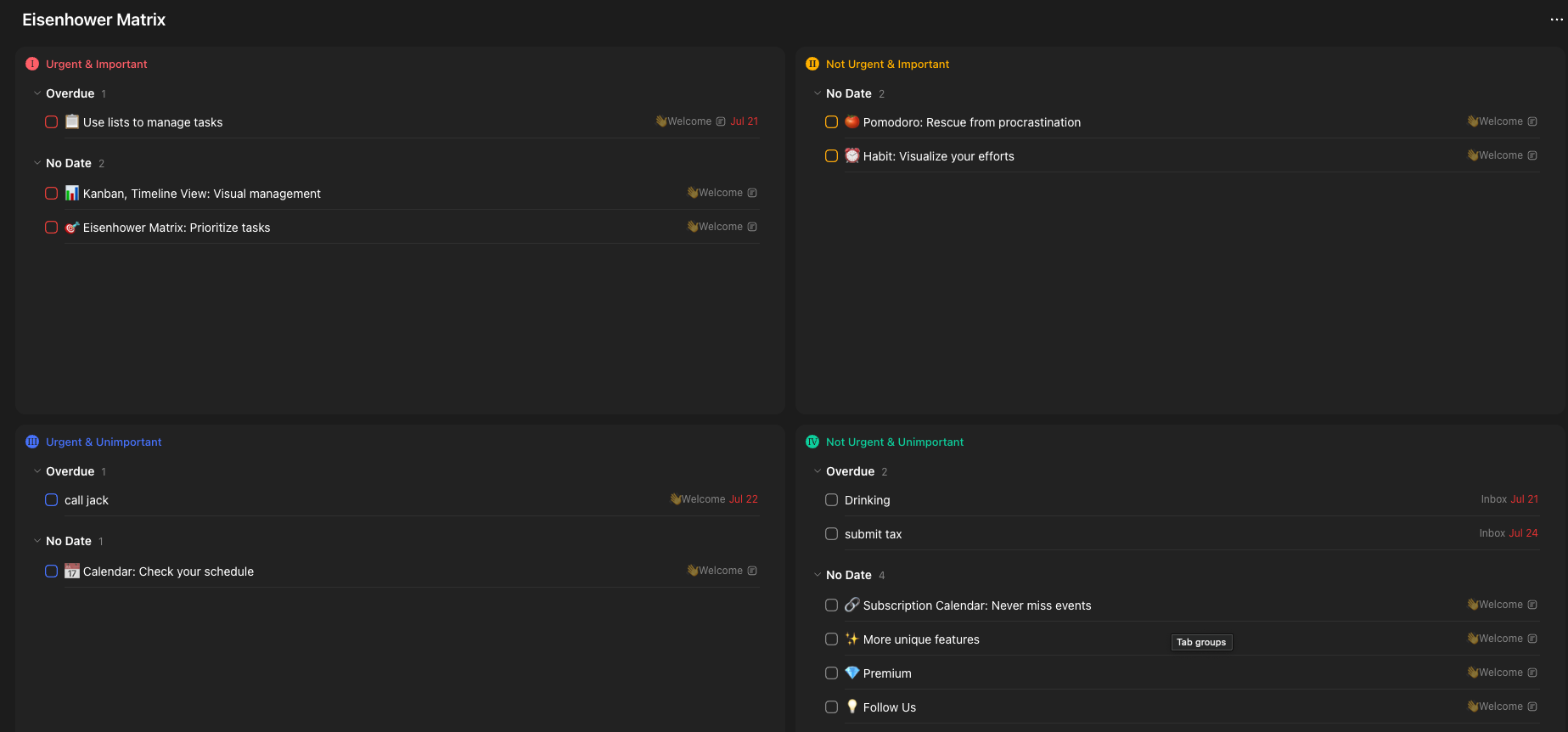Click the tomato icon of the Pomodoro task

(x=852, y=121)
